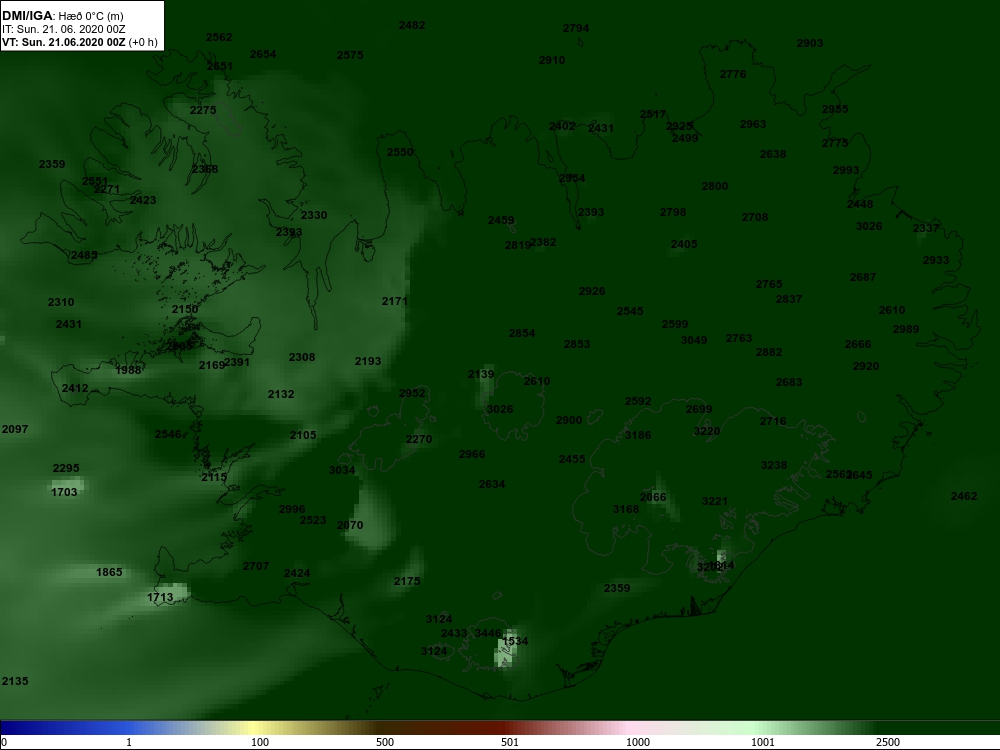This screenshot has width=1000, height=750.
Task: Click the map value 2952
Action: point(411,393)
